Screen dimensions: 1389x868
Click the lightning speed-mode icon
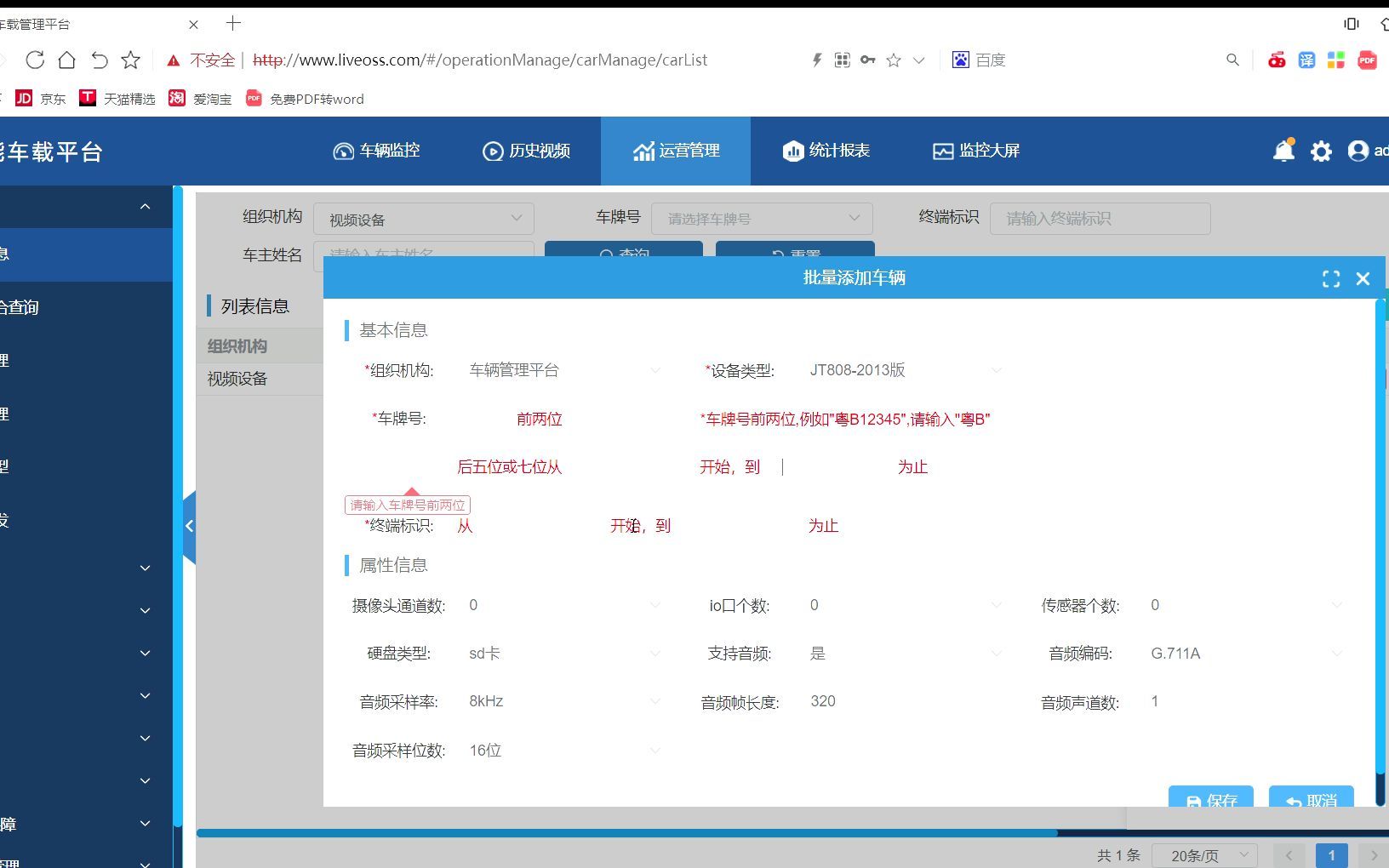[x=816, y=60]
